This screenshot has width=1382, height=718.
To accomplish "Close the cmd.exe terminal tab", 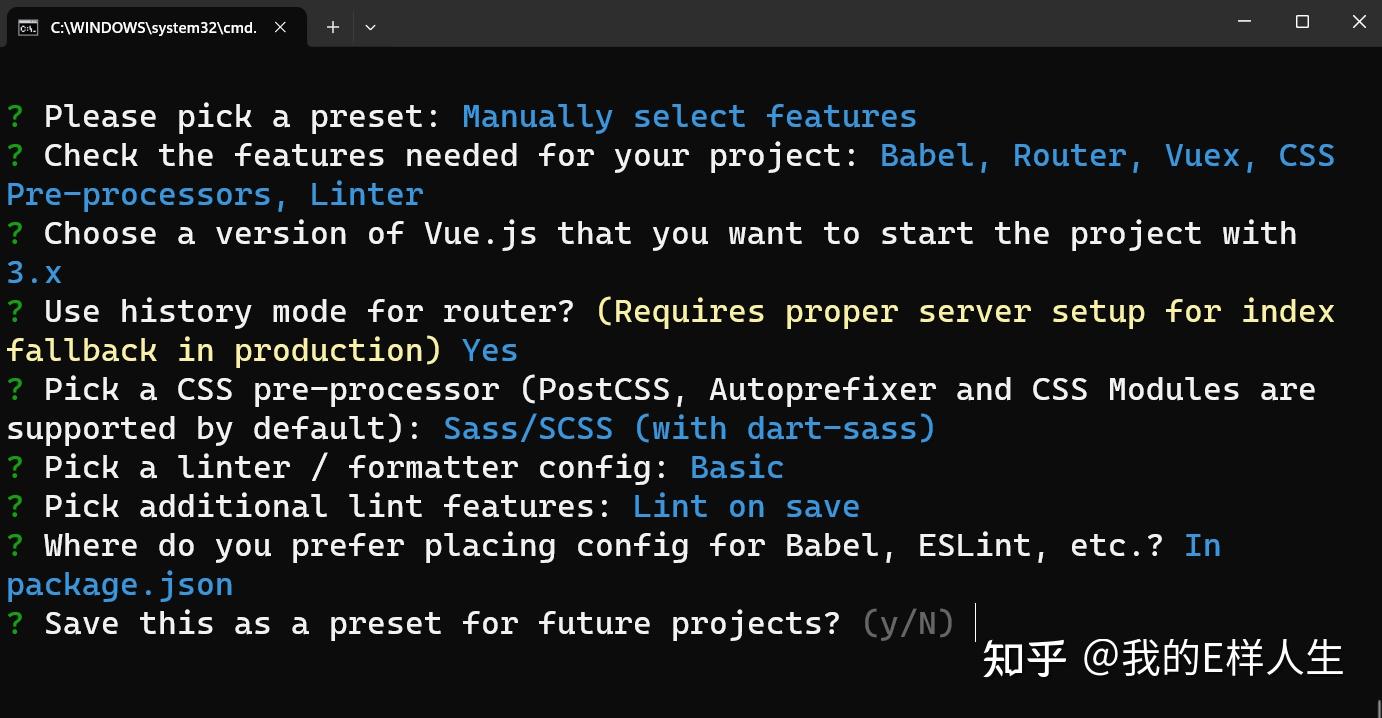I will tap(280, 27).
